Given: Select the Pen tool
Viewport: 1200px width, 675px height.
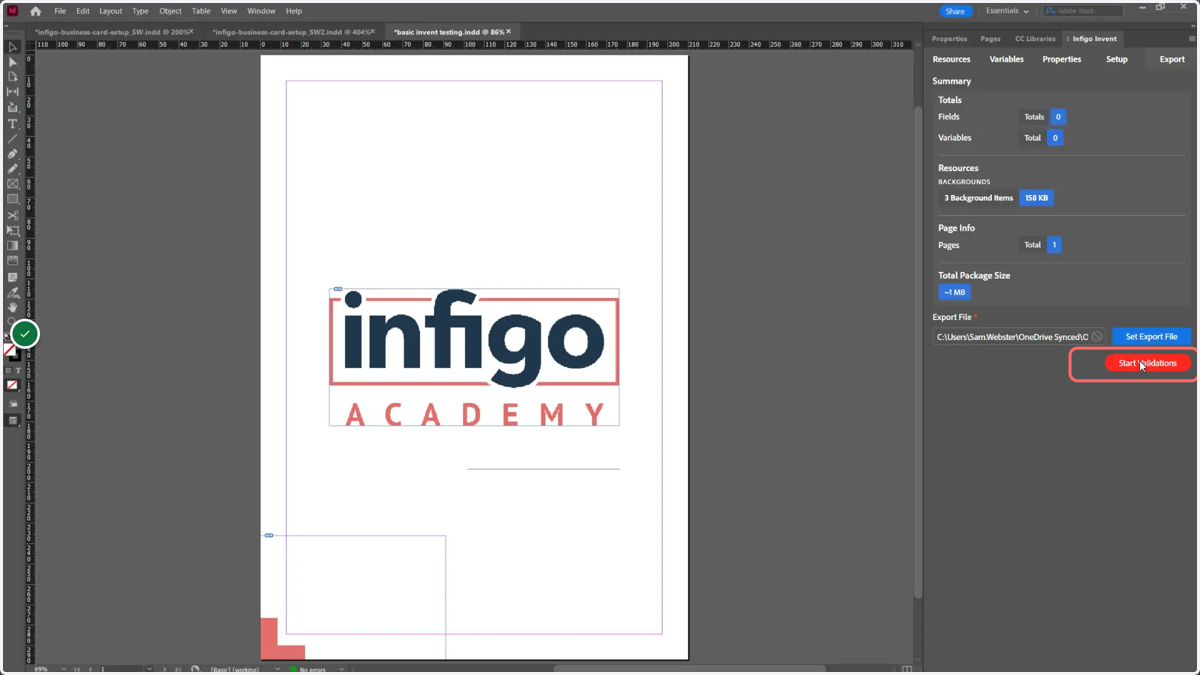Looking at the screenshot, I should [13, 154].
